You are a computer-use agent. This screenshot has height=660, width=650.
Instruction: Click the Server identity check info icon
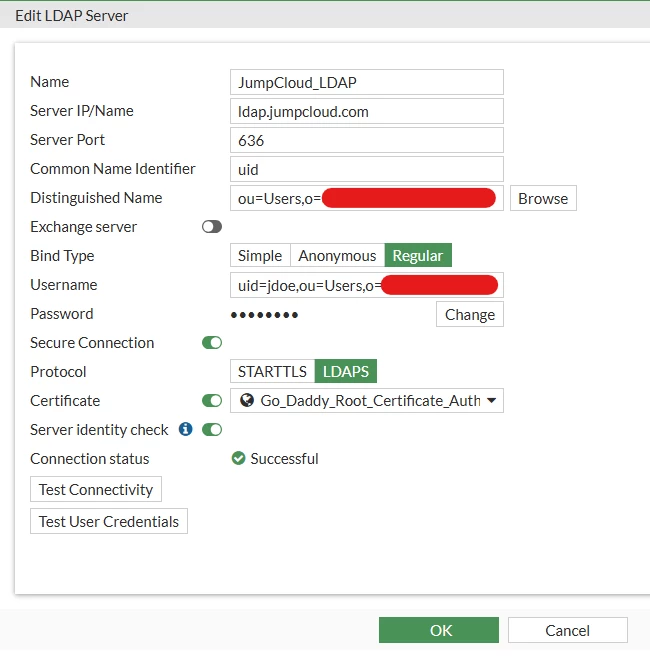pos(185,429)
